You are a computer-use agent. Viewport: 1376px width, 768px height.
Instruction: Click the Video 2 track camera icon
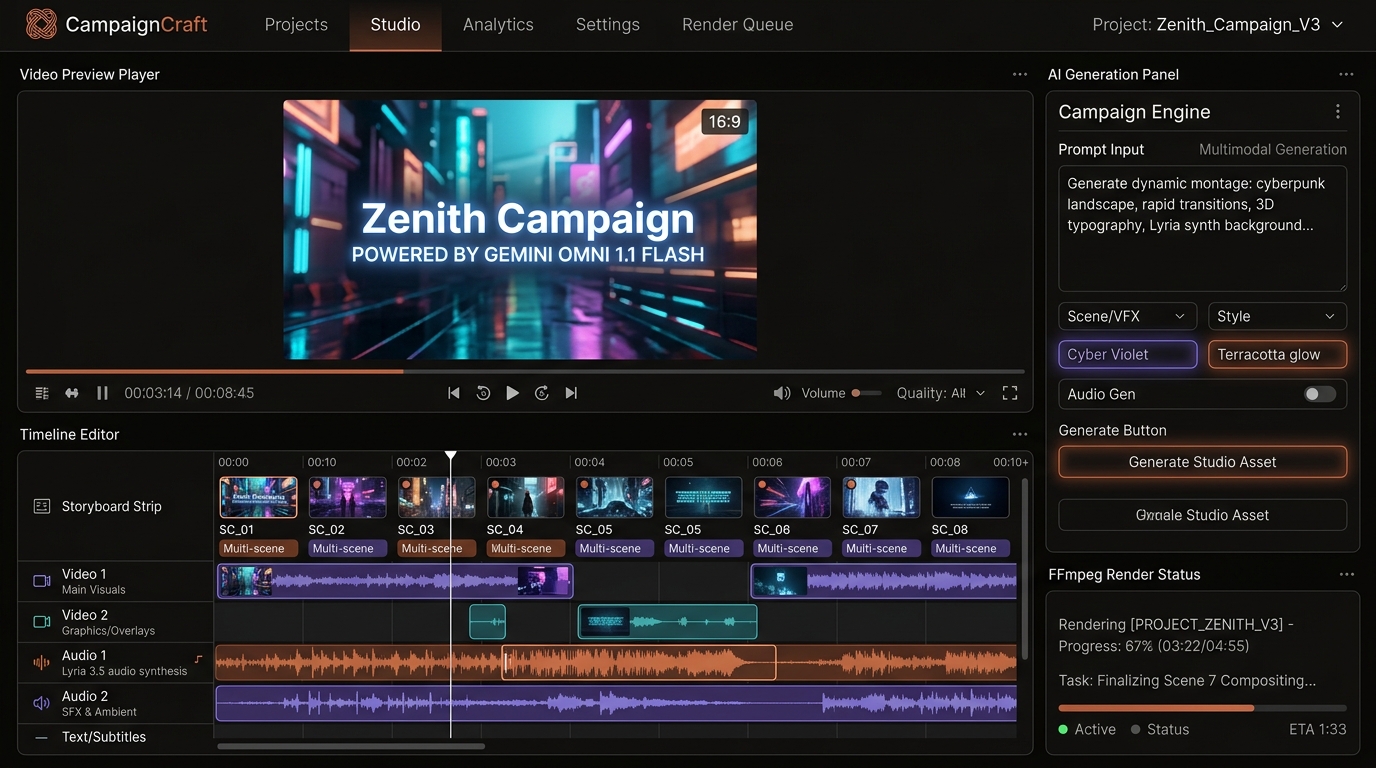pyautogui.click(x=42, y=622)
